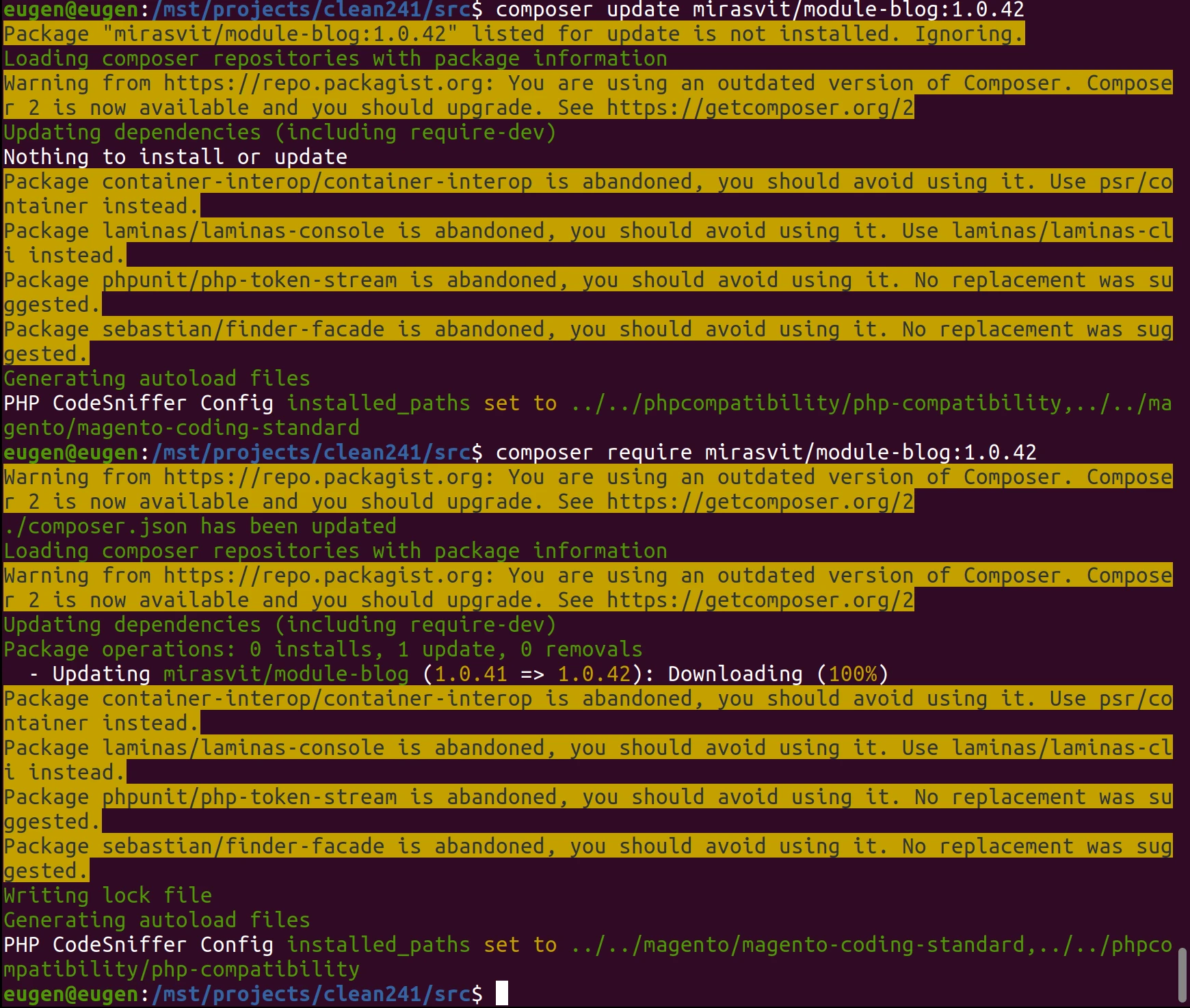The height and width of the screenshot is (1008, 1190).
Task: Click the last 'PHP CodeSniffer Config installed_paths' line
Action: [x=588, y=944]
